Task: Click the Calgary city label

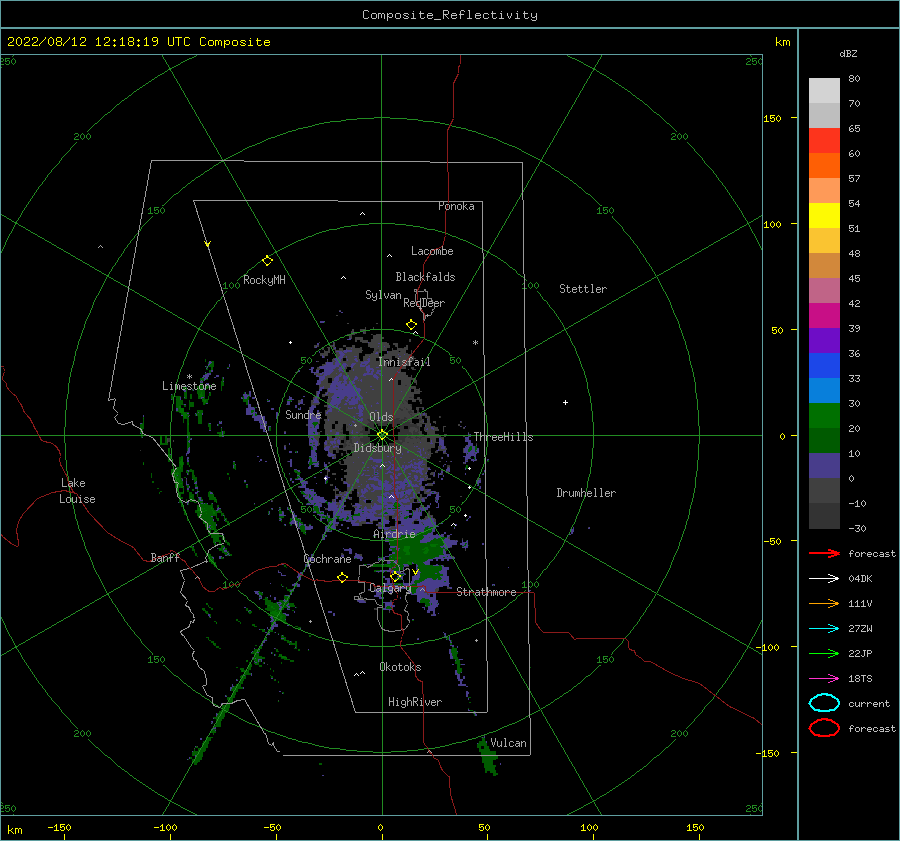Action: (x=390, y=588)
